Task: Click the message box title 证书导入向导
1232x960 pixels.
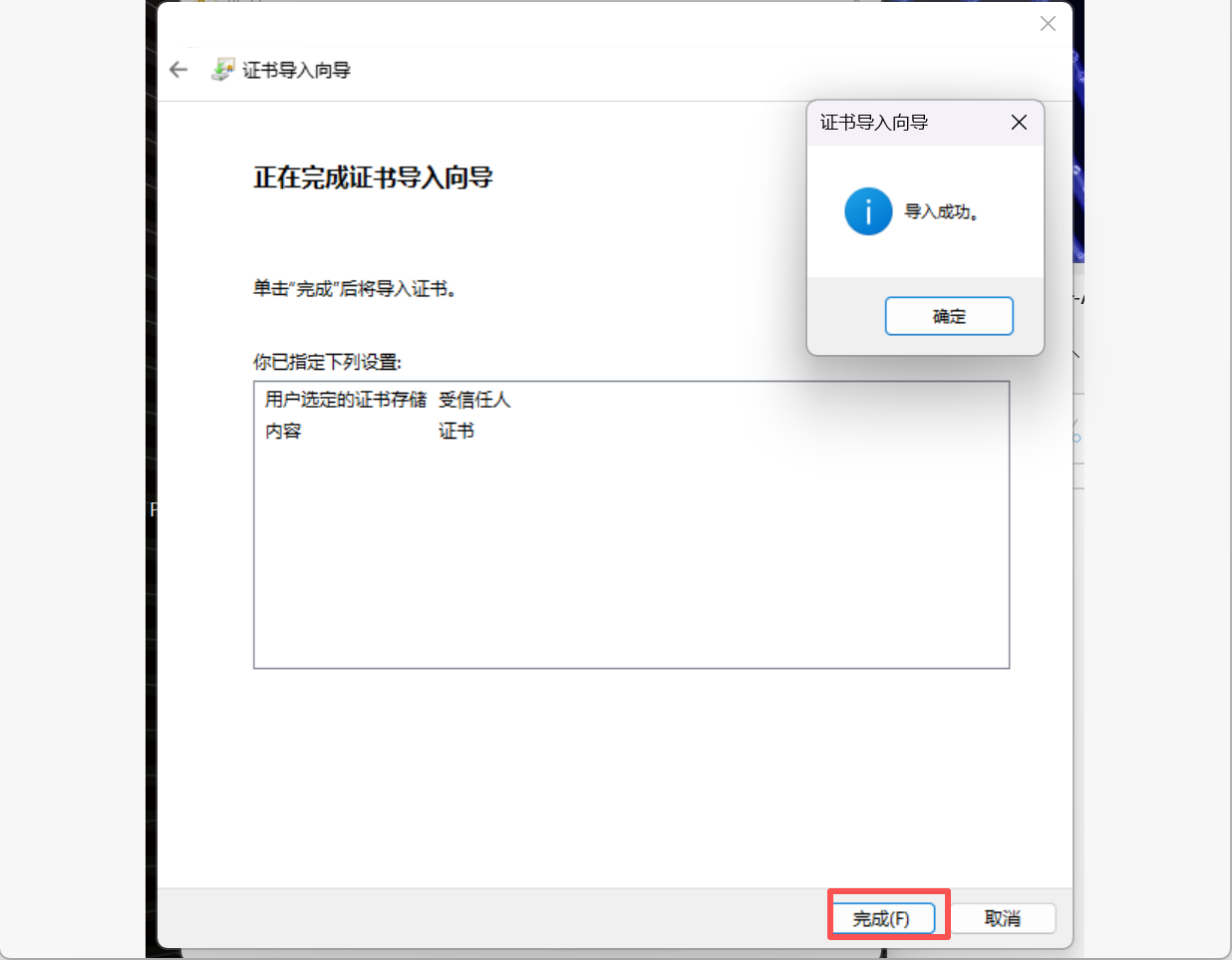Action: [x=874, y=122]
